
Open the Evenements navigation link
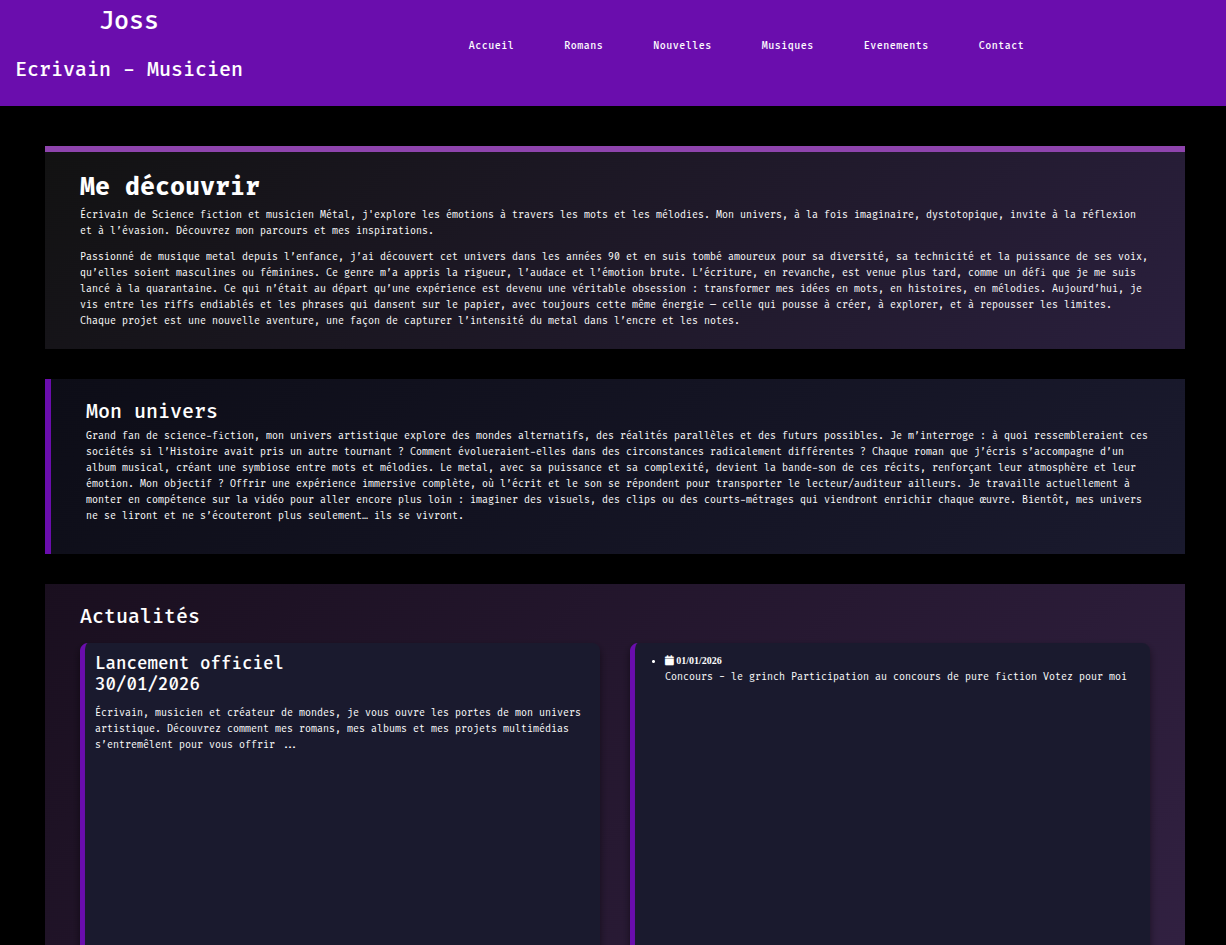click(896, 45)
